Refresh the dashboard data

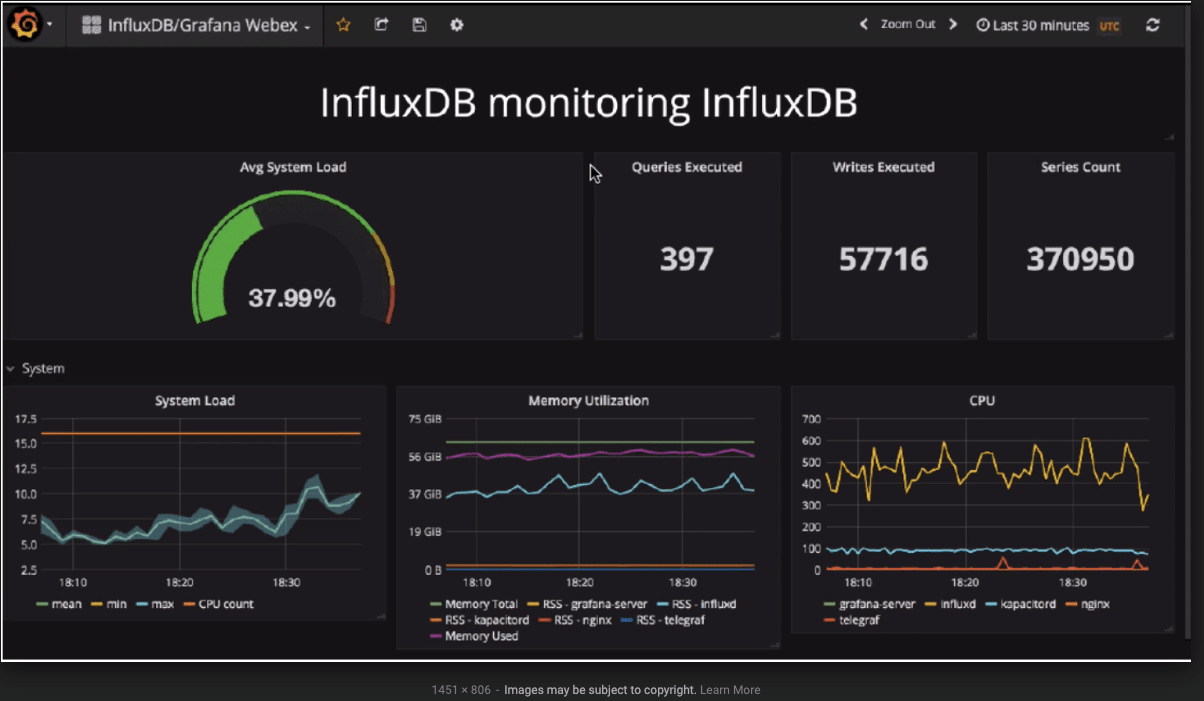1152,25
